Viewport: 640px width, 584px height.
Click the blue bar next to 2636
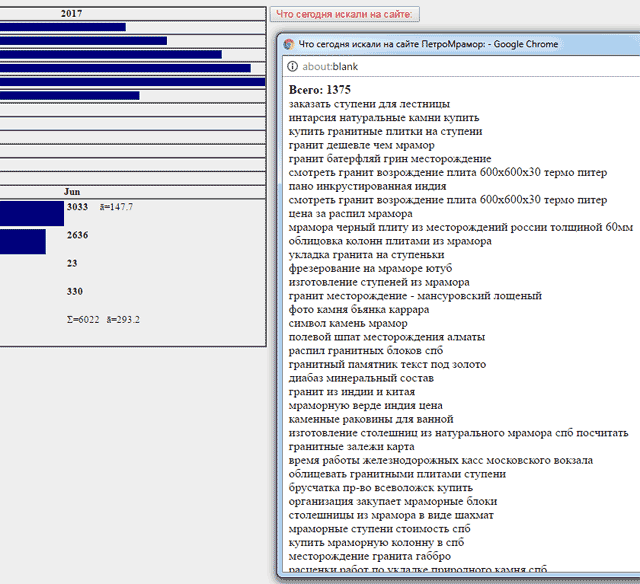[23, 242]
